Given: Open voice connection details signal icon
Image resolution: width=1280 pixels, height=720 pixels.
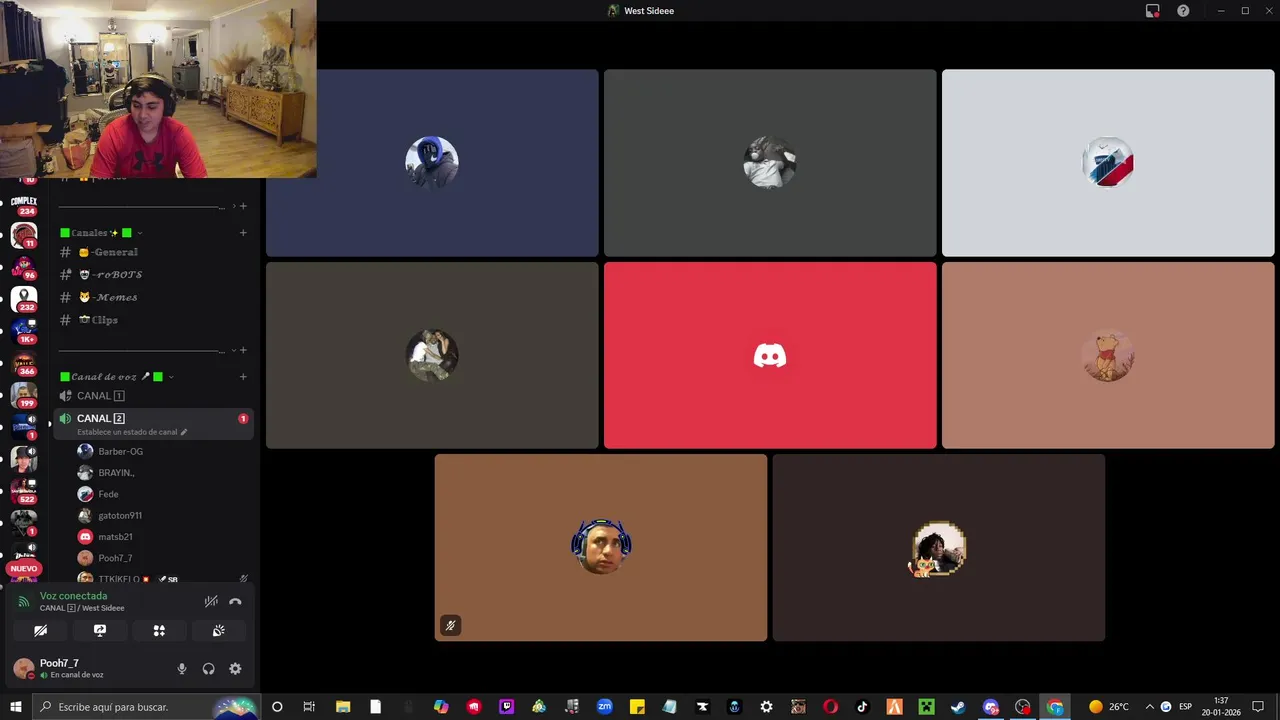Looking at the screenshot, I should pos(24,601).
